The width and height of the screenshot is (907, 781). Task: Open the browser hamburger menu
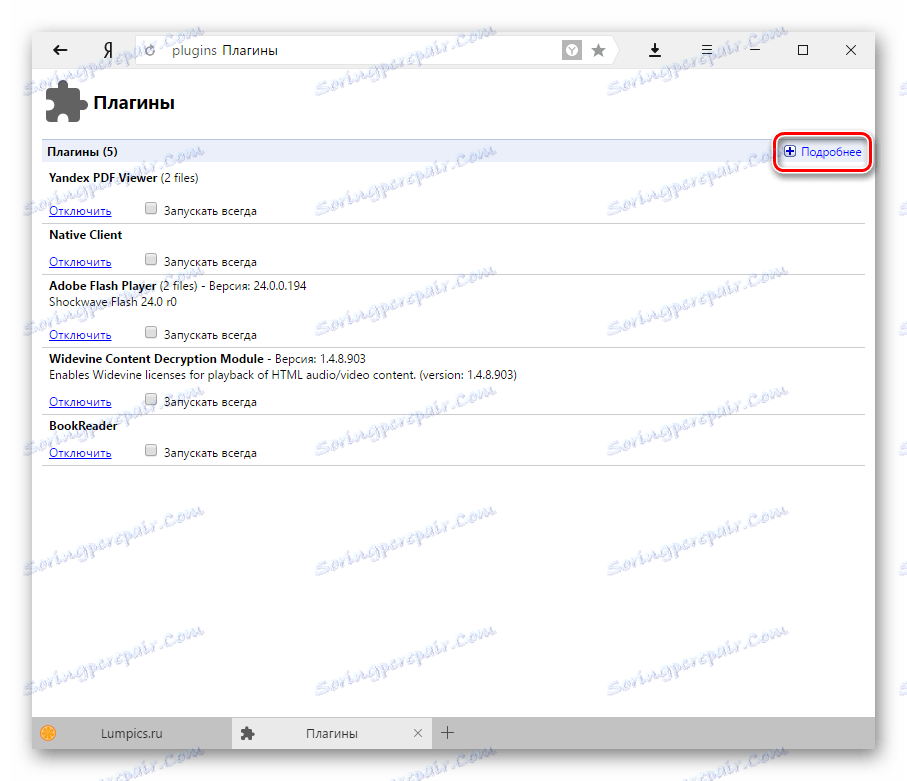pos(706,49)
